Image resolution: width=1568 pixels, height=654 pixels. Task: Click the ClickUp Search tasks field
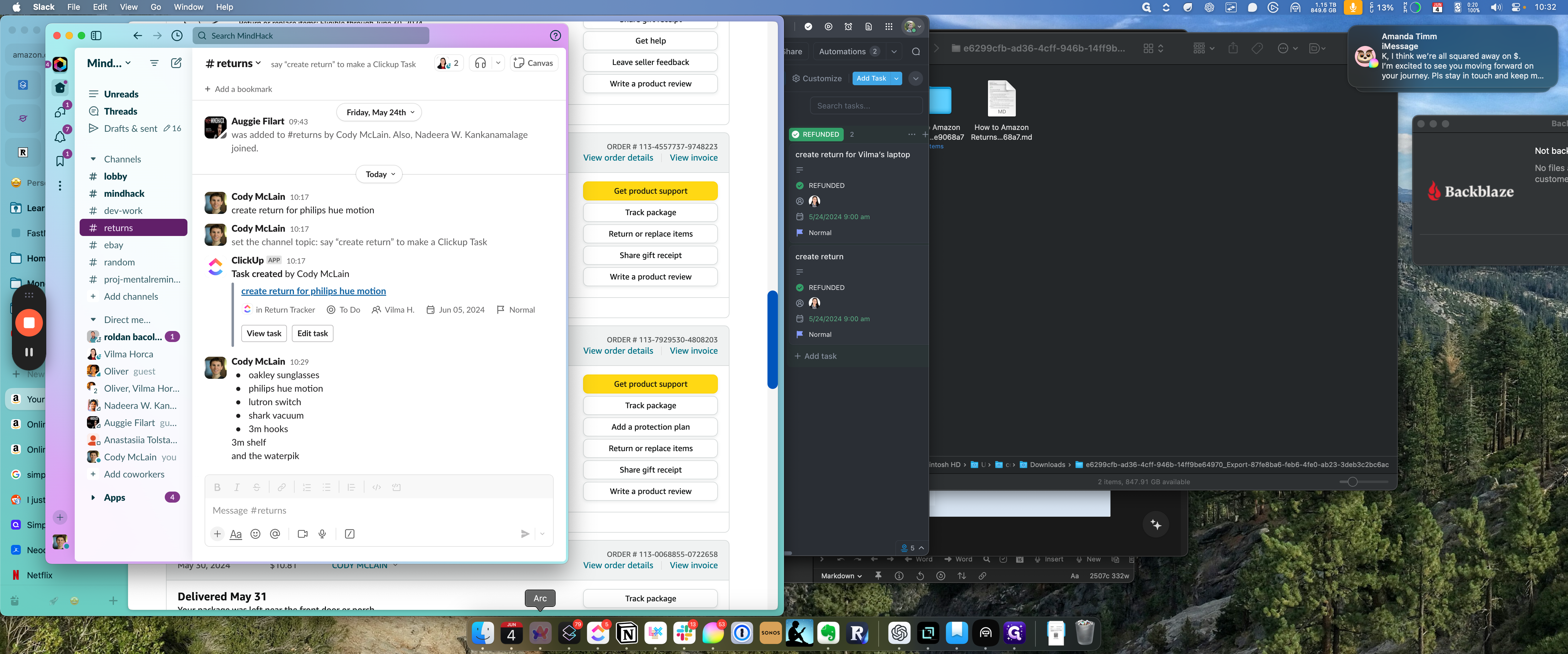tap(866, 105)
